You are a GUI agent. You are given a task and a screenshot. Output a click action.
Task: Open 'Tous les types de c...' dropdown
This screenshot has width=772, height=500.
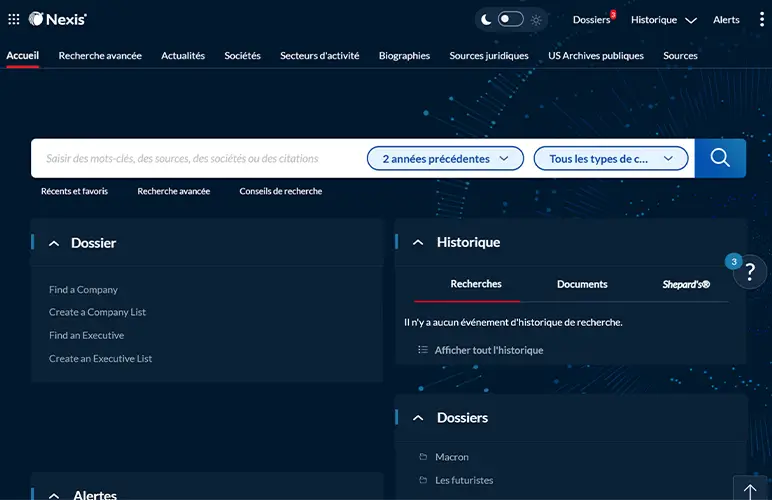tap(611, 158)
